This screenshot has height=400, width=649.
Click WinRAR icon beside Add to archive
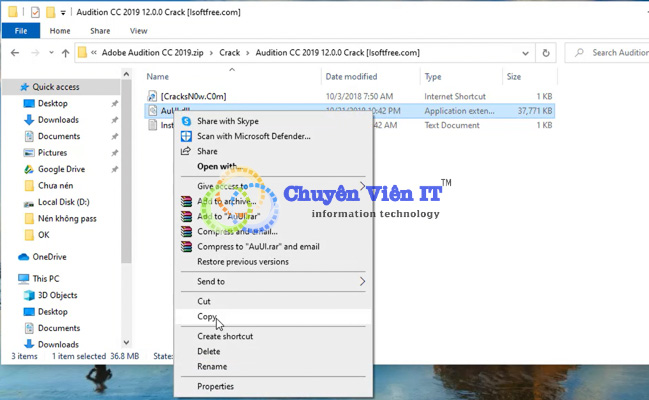186,201
